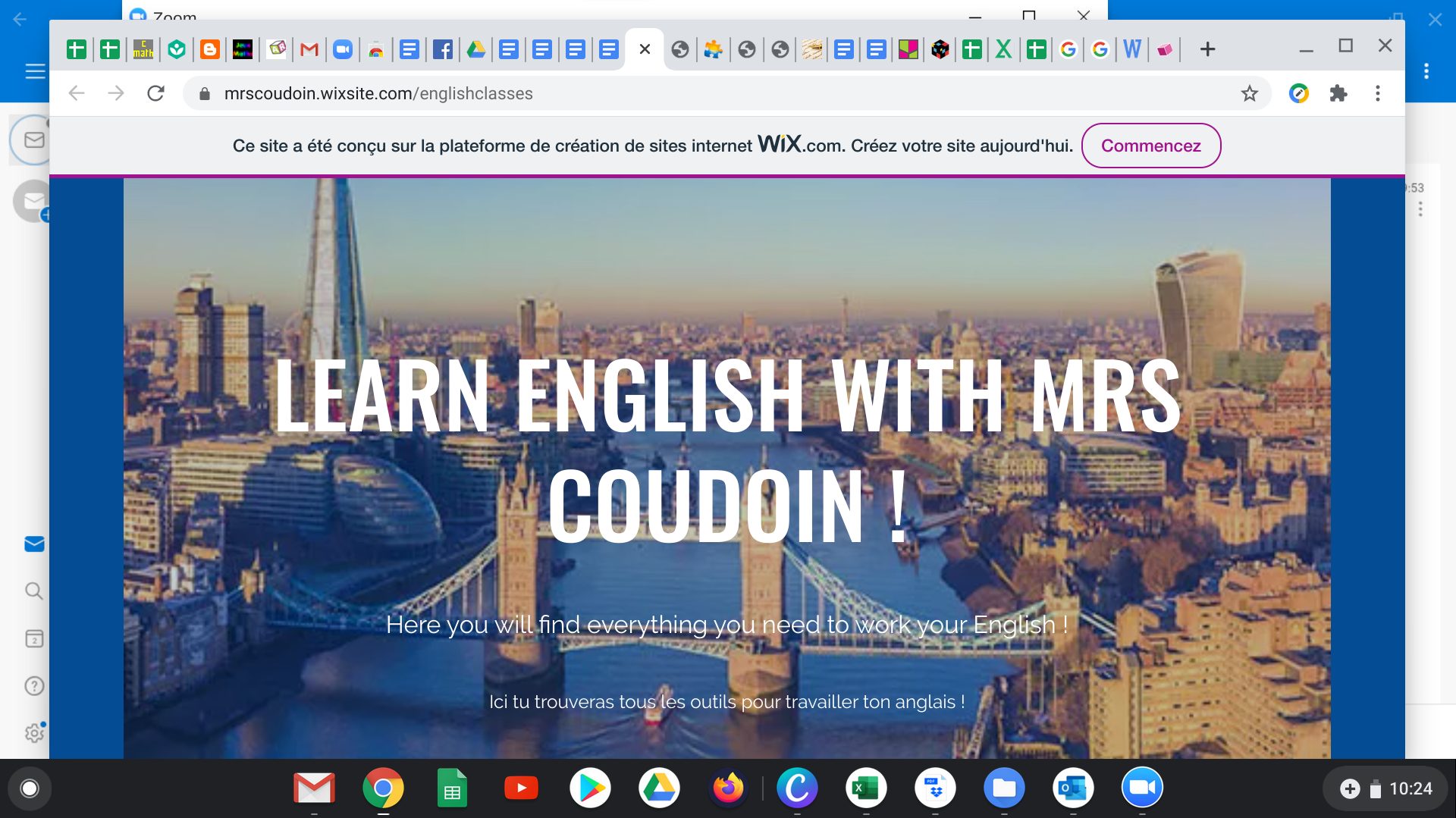Open settings gear in the left sidebar

coord(33,733)
